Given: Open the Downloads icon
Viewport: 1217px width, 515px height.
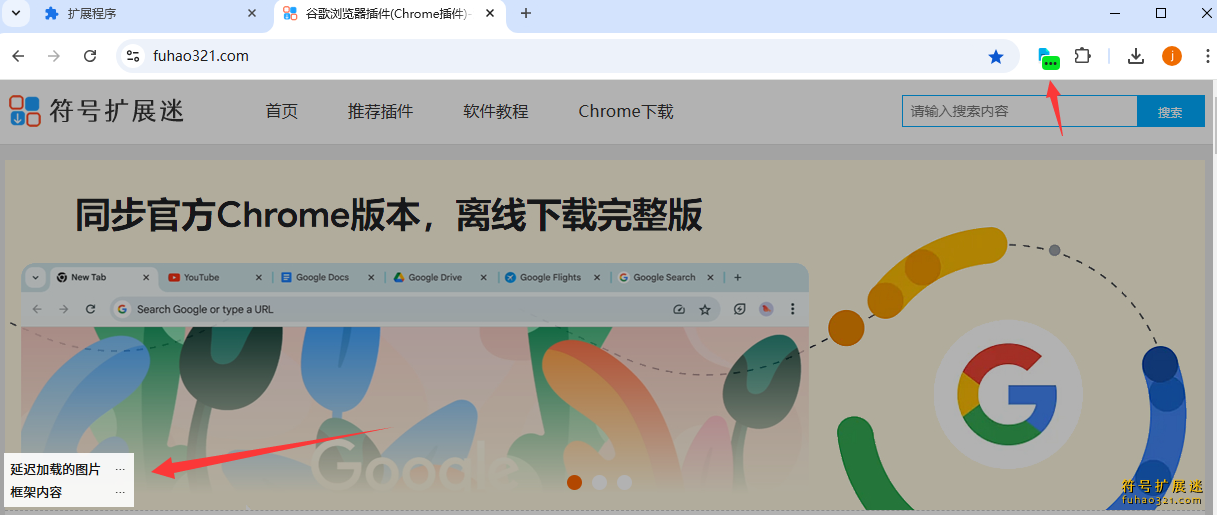Looking at the screenshot, I should [1135, 56].
